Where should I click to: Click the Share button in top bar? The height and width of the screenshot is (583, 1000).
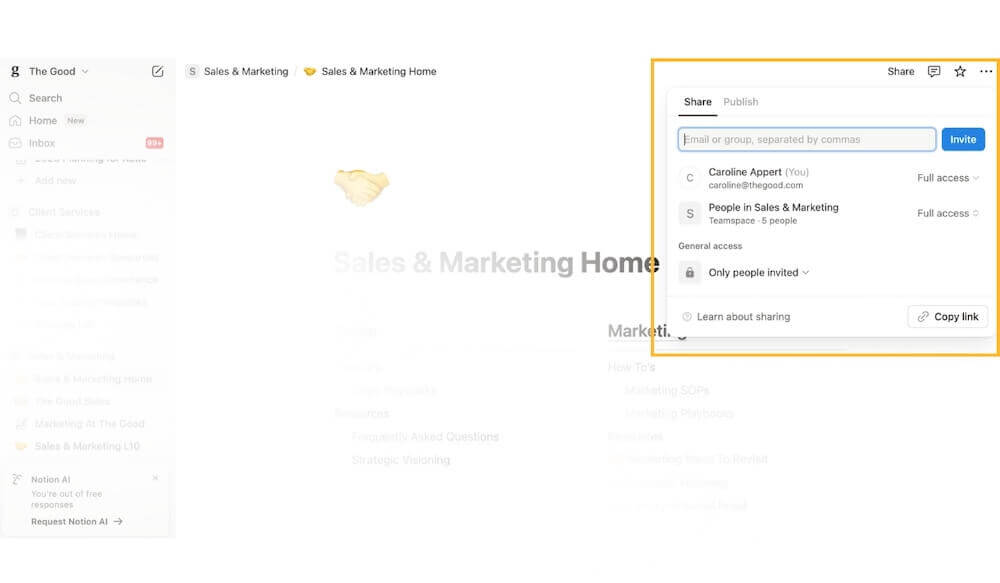[x=901, y=71]
